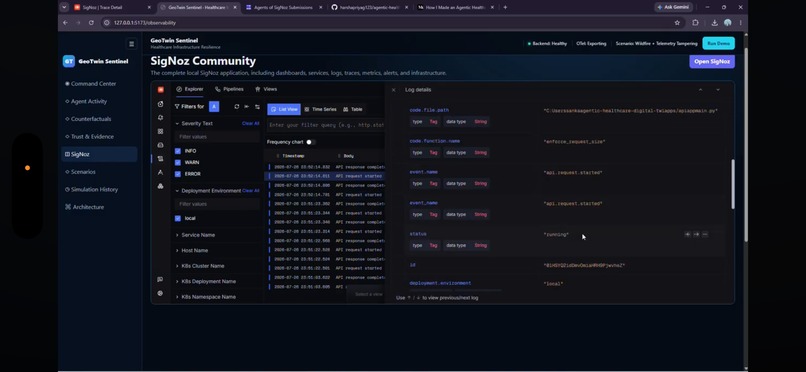
Task: Click the collapse filters panel icon
Action: (247, 106)
